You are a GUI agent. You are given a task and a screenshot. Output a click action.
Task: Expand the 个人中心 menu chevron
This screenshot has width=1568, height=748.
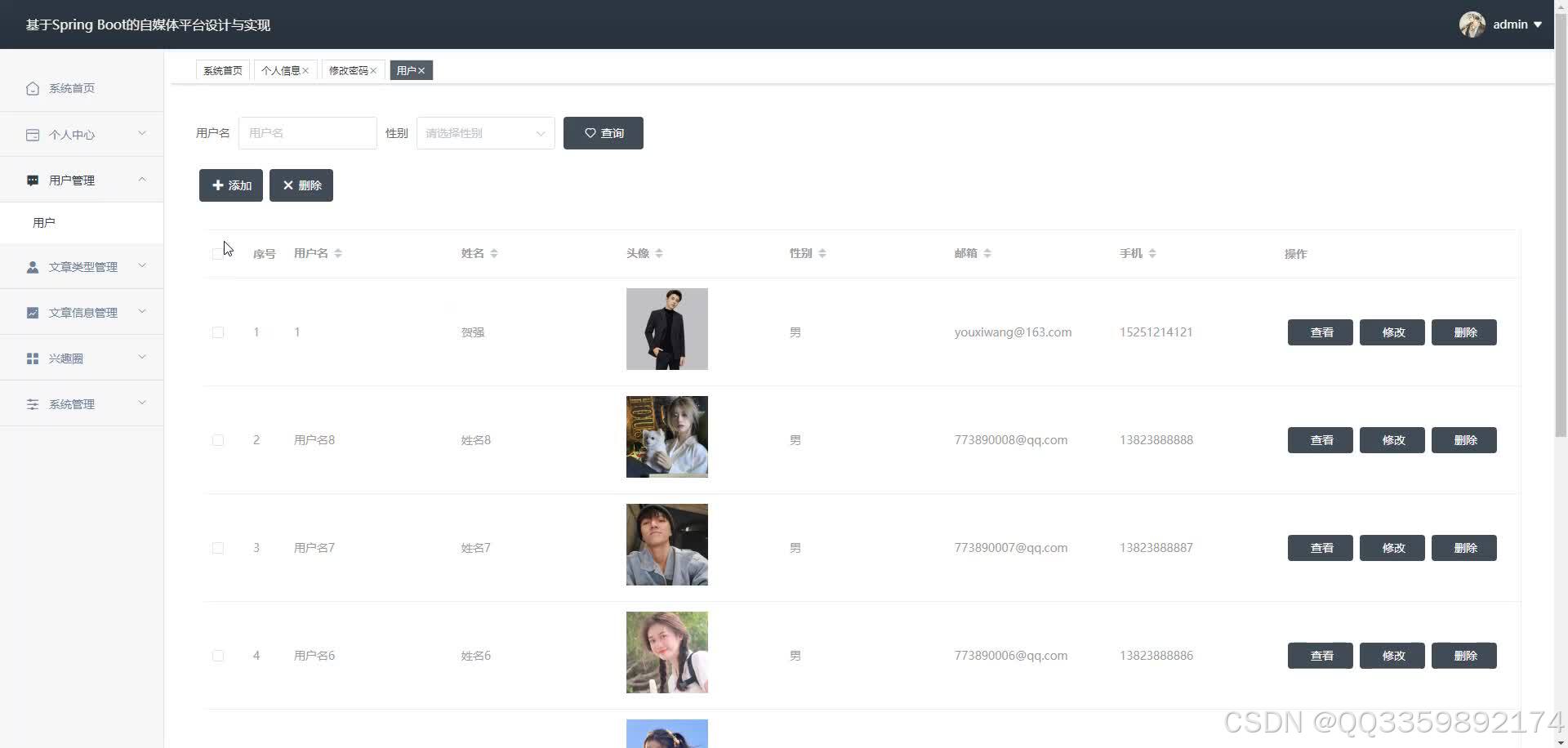pos(142,133)
